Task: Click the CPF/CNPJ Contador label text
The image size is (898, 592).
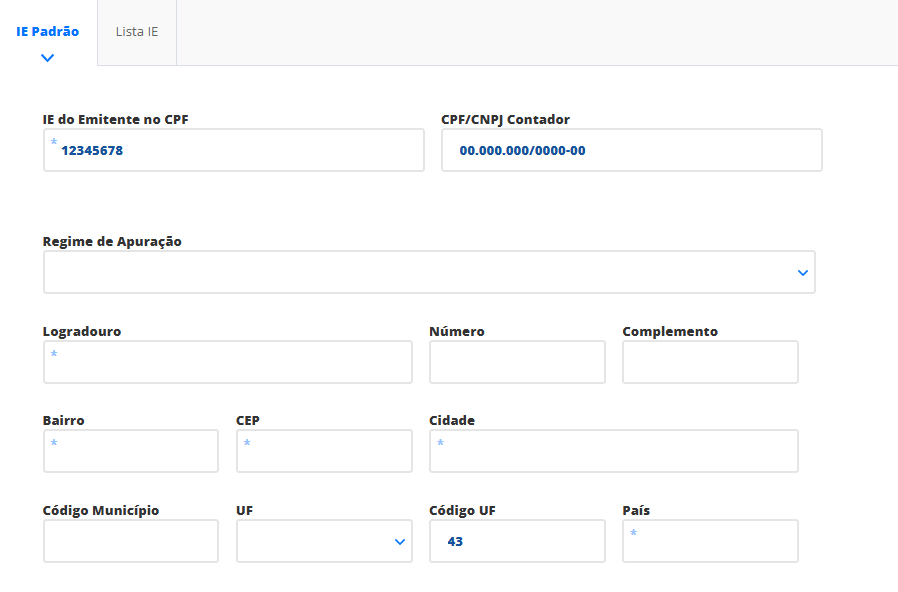Action: [x=505, y=119]
